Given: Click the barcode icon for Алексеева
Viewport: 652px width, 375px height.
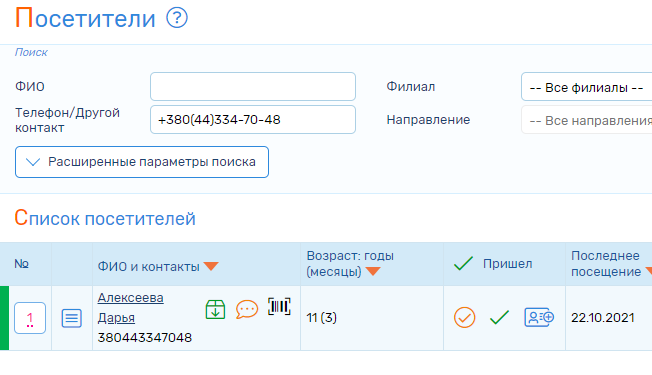Looking at the screenshot, I should pos(279,307).
